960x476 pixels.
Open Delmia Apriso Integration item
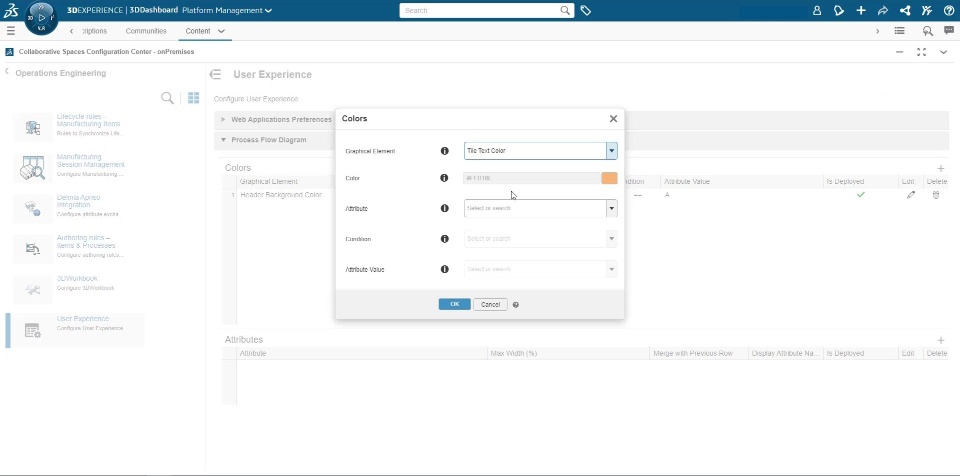point(78,207)
